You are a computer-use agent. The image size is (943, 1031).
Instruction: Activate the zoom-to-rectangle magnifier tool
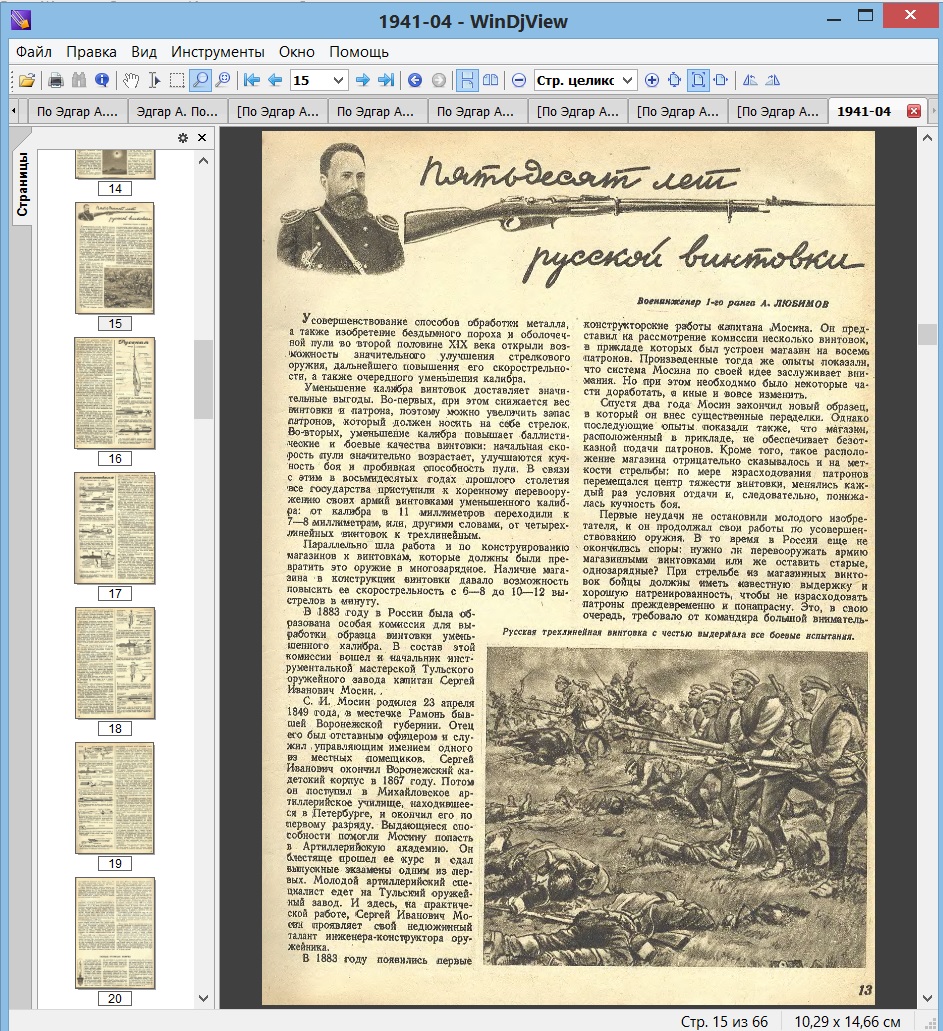point(223,80)
